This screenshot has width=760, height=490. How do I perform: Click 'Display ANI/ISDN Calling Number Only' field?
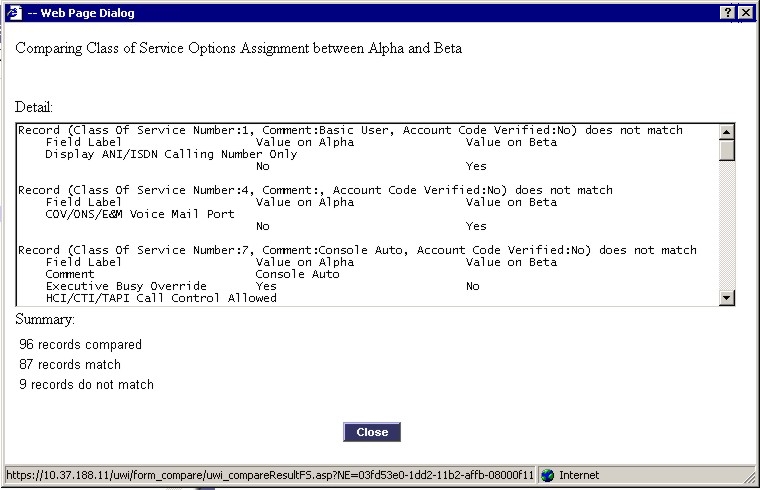pos(171,154)
